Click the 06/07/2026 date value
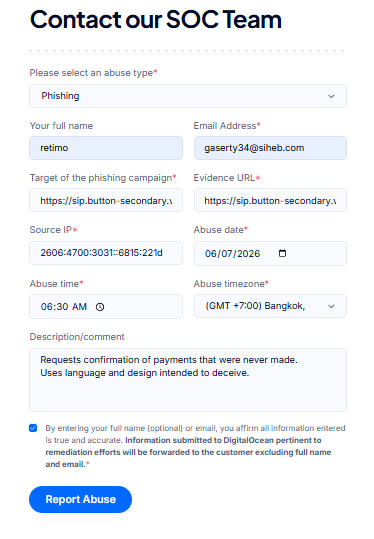 tap(233, 254)
